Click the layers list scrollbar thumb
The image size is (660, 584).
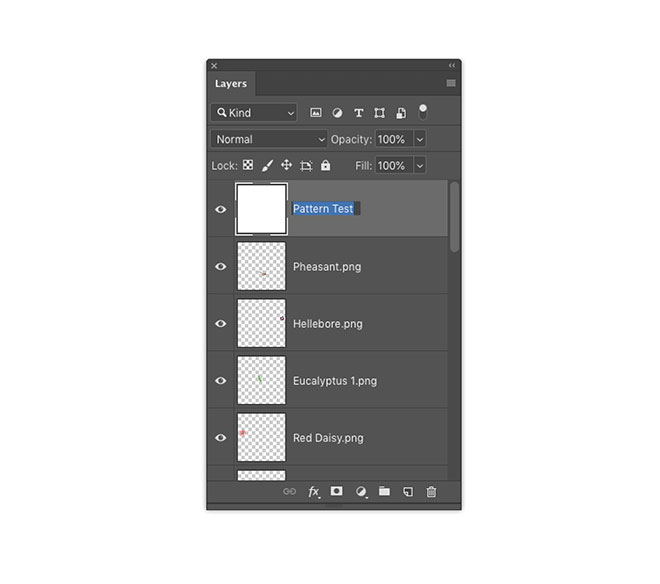click(454, 217)
